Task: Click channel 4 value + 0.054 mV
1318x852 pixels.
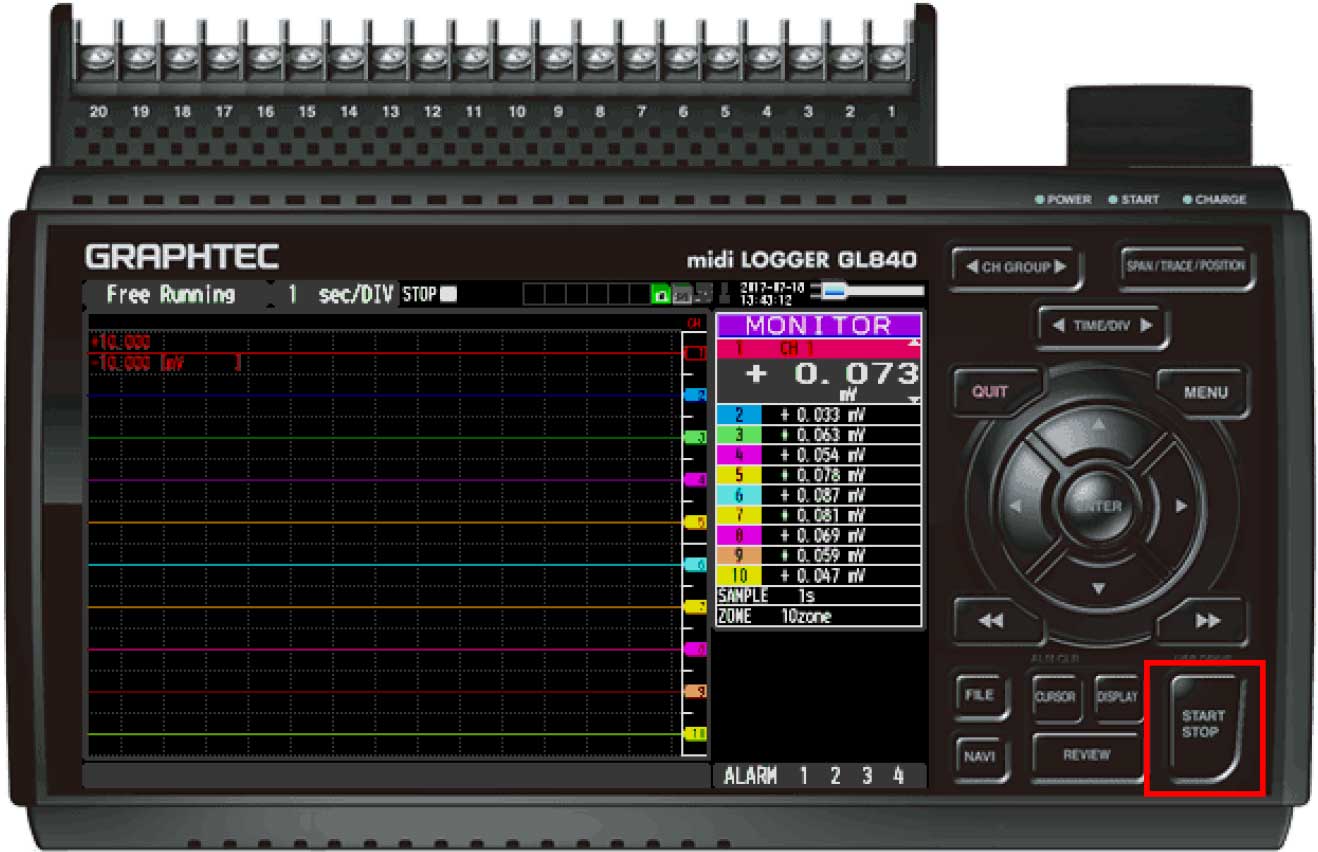Action: [x=822, y=455]
